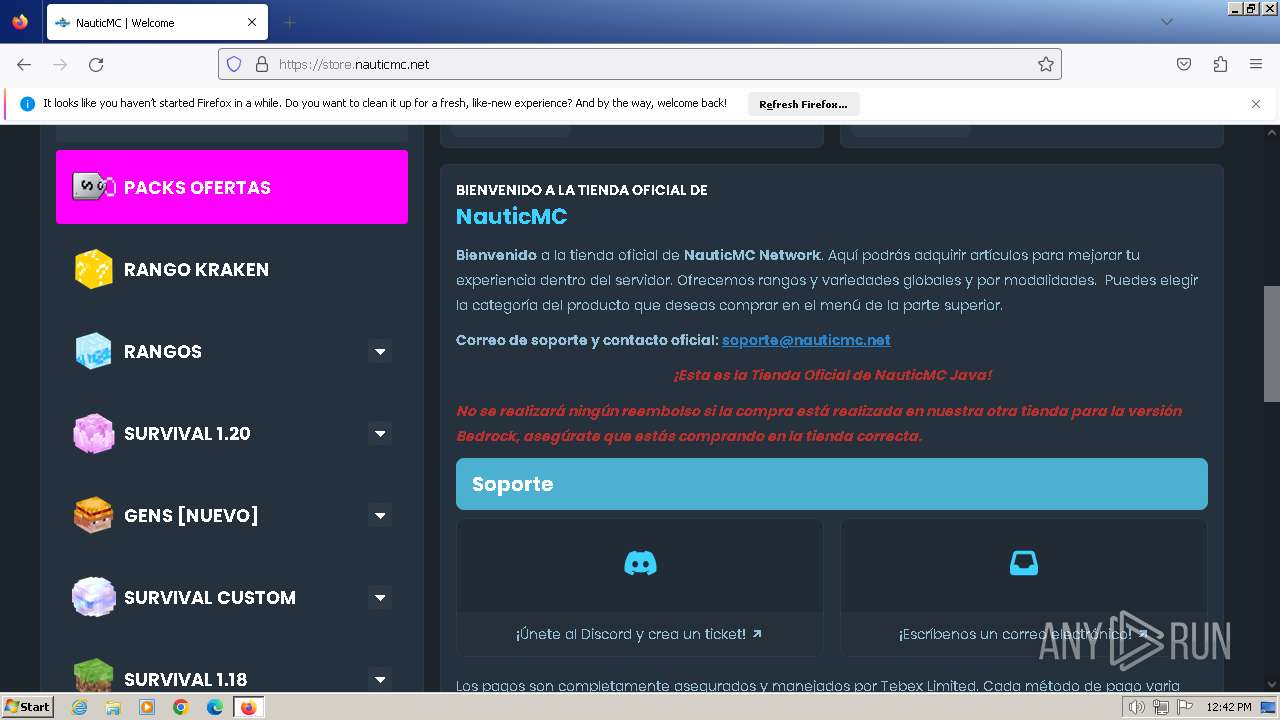Click the email inbox icon

(1024, 564)
